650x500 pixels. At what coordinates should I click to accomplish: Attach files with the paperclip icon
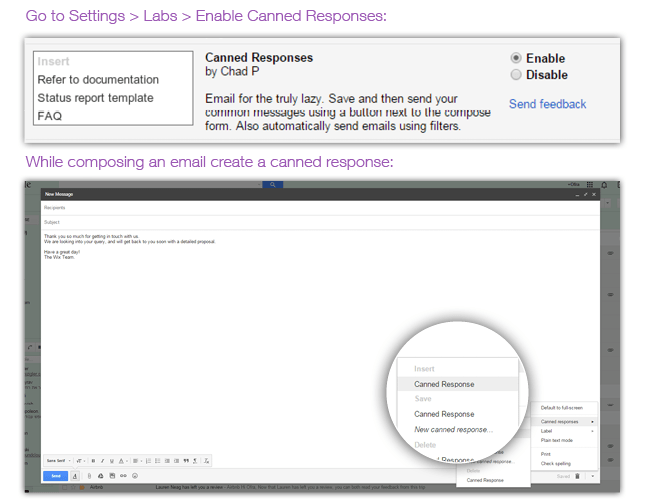tap(89, 476)
